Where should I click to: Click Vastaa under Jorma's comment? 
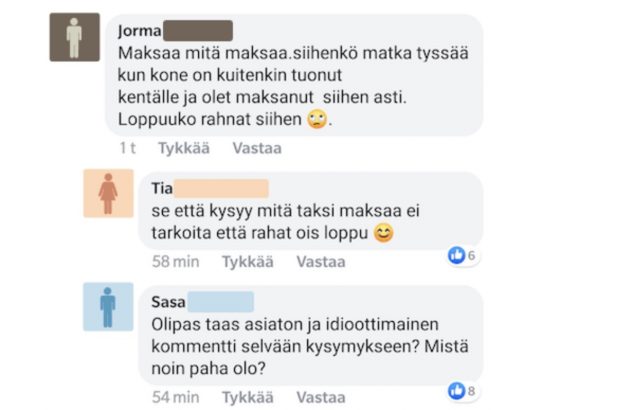coord(256,148)
